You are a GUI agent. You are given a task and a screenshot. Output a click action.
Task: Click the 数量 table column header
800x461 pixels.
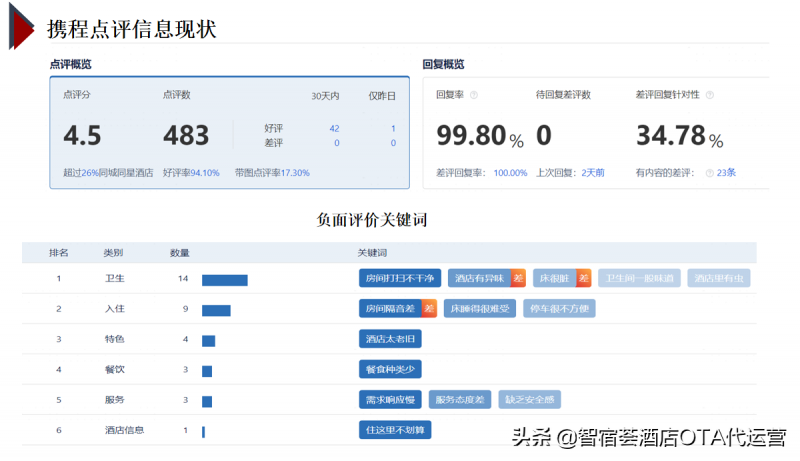180,252
